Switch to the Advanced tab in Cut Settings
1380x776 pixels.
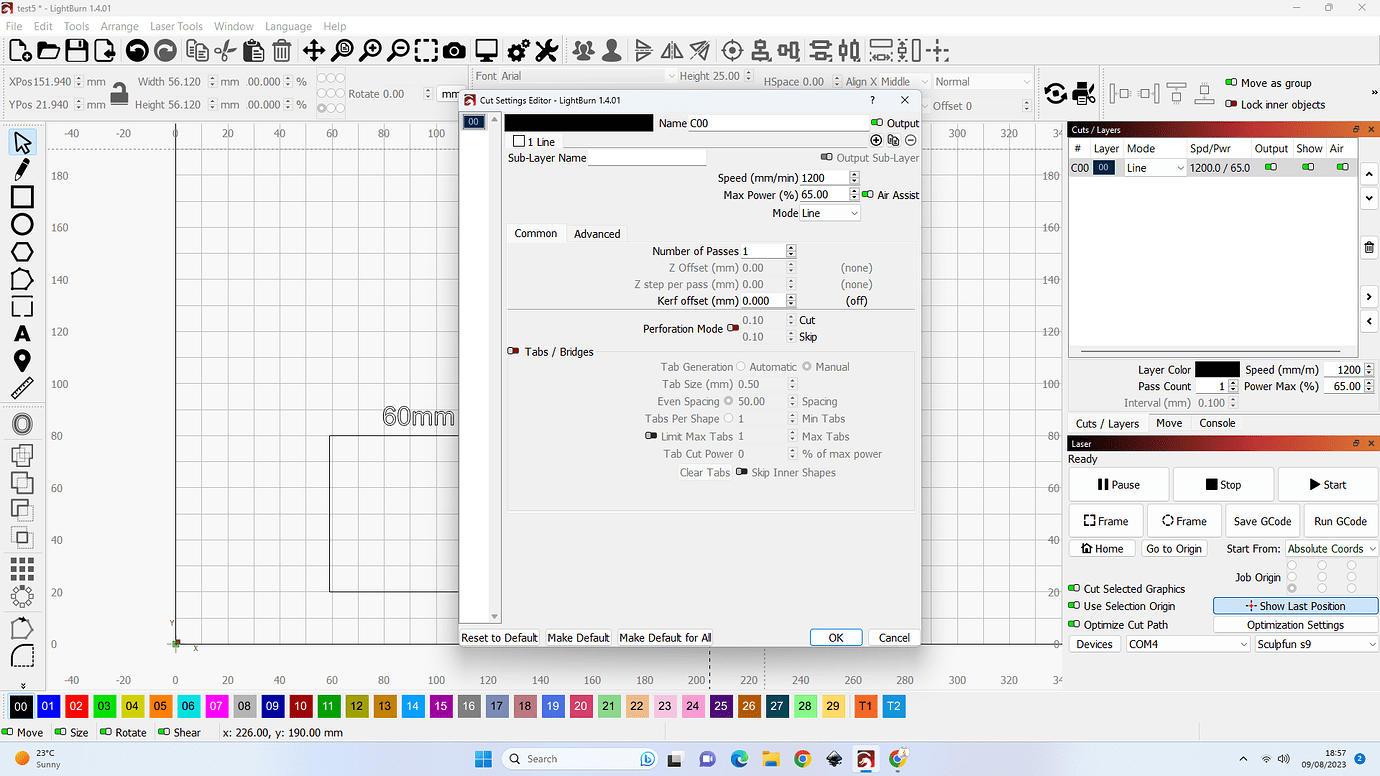click(597, 233)
